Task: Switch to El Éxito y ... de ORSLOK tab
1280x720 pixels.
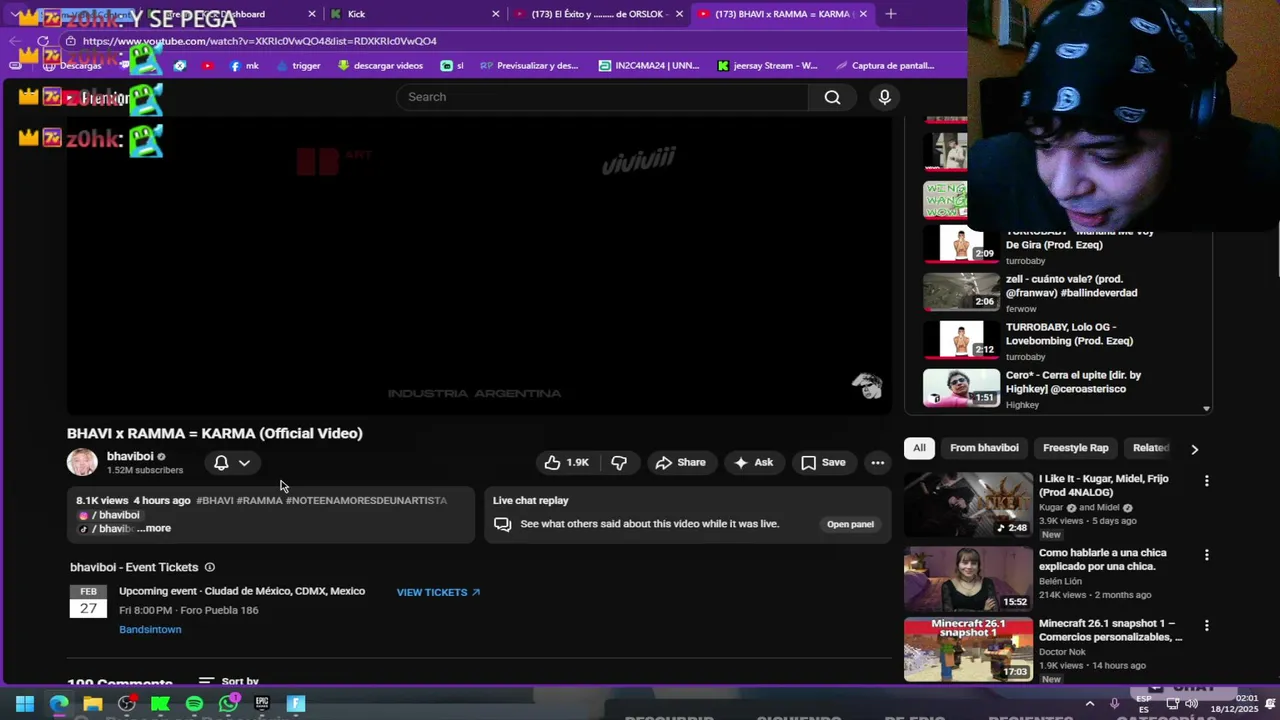Action: click(596, 14)
